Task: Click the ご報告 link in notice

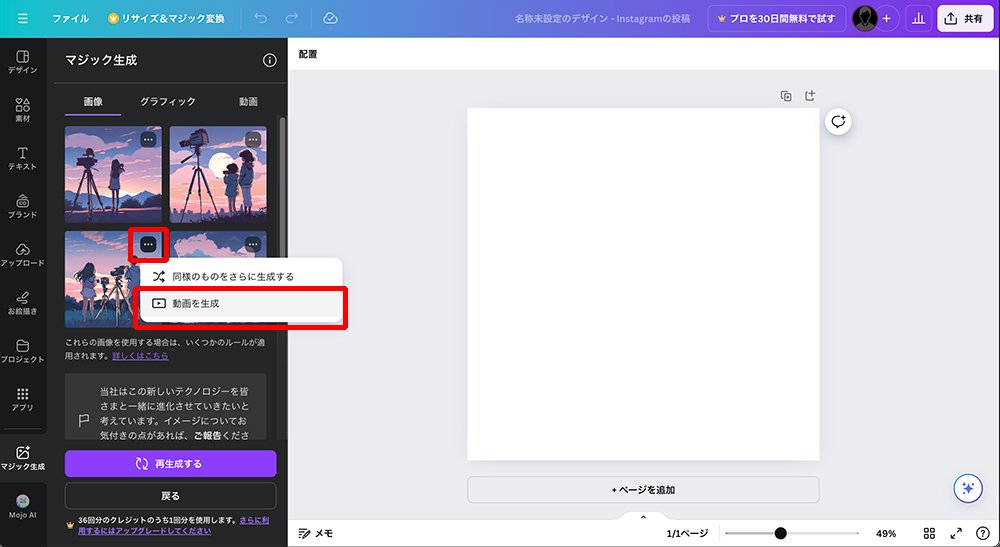Action: click(x=207, y=436)
